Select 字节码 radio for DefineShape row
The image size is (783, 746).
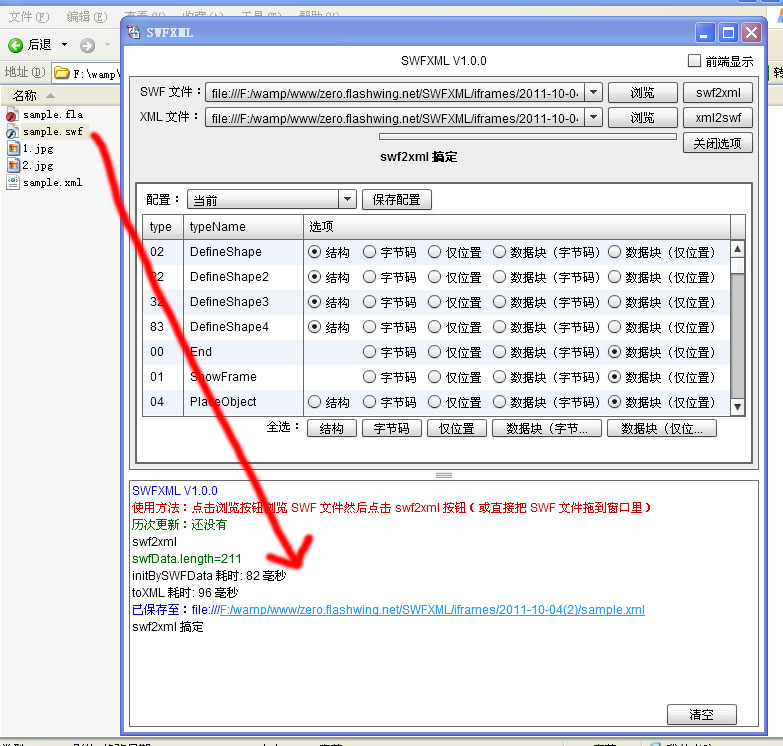tap(370, 252)
